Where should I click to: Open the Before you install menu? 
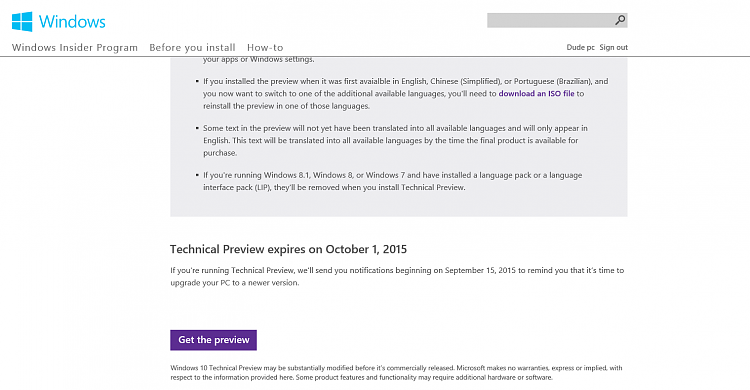click(x=192, y=47)
